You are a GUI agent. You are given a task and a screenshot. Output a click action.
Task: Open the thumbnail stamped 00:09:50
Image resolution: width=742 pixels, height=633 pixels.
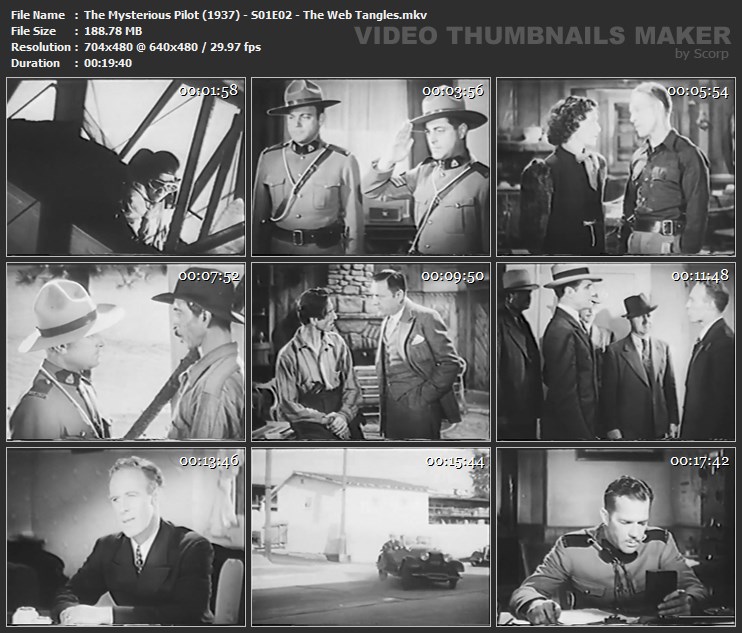pos(371,352)
